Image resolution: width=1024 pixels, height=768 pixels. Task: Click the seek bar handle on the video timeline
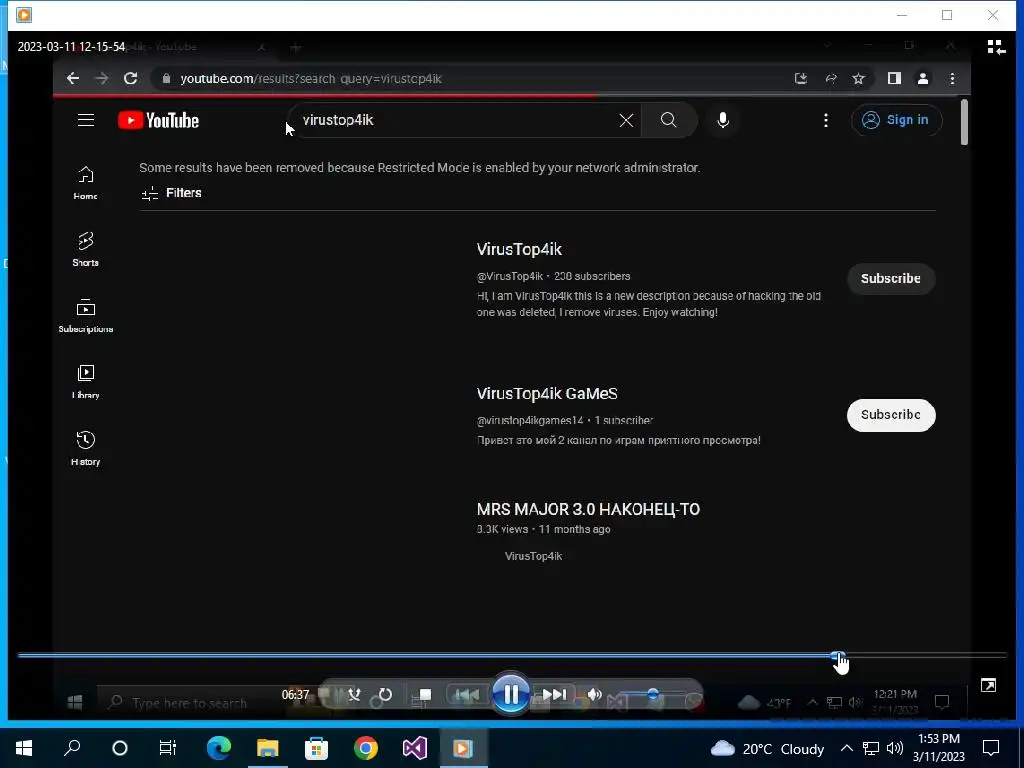tap(838, 656)
